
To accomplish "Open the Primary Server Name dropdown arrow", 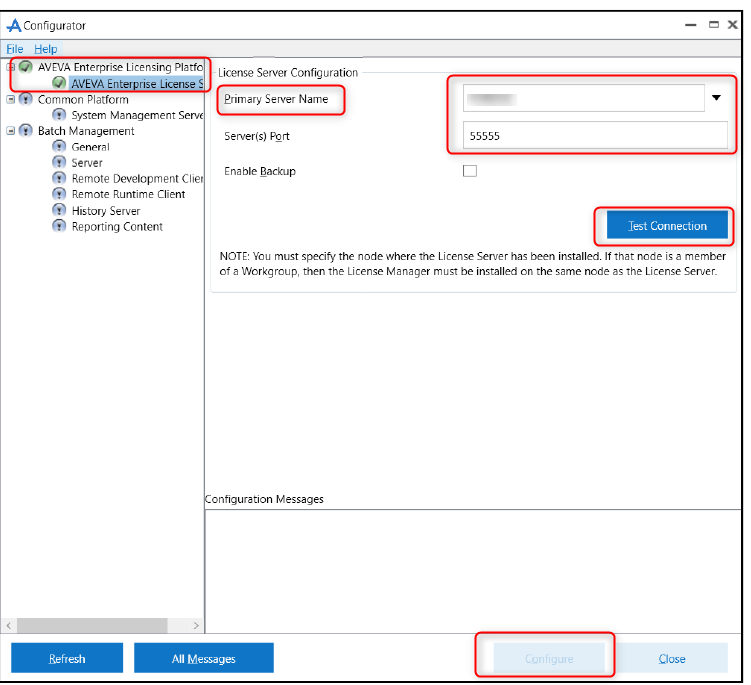I will (x=716, y=98).
